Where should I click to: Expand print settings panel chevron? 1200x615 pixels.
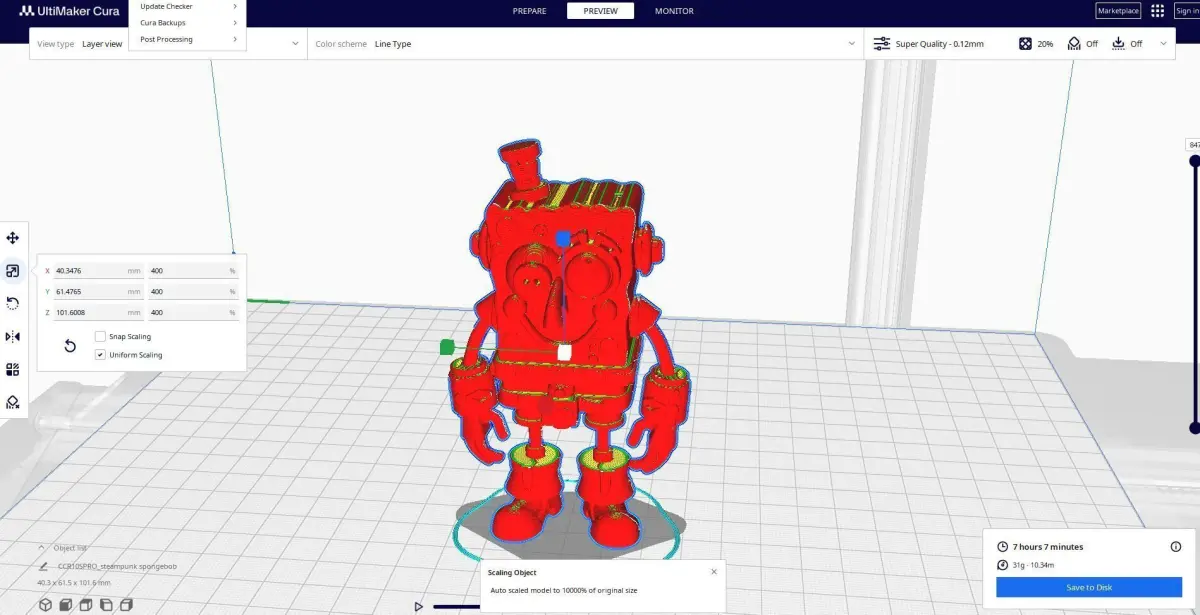1163,44
